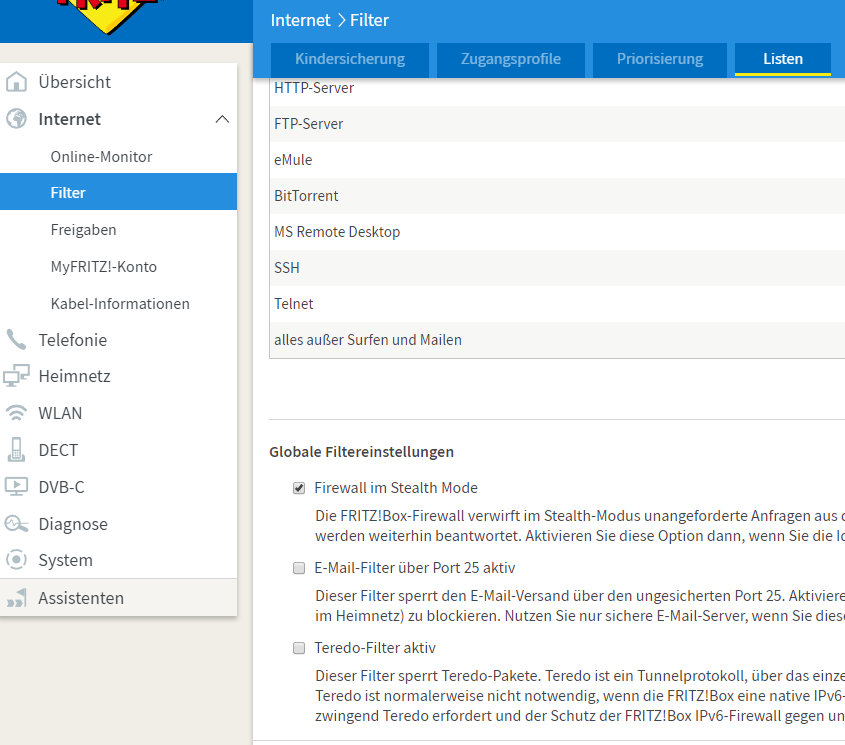Image resolution: width=845 pixels, height=745 pixels.
Task: Open the Diagnose menu label
Action: 73,524
